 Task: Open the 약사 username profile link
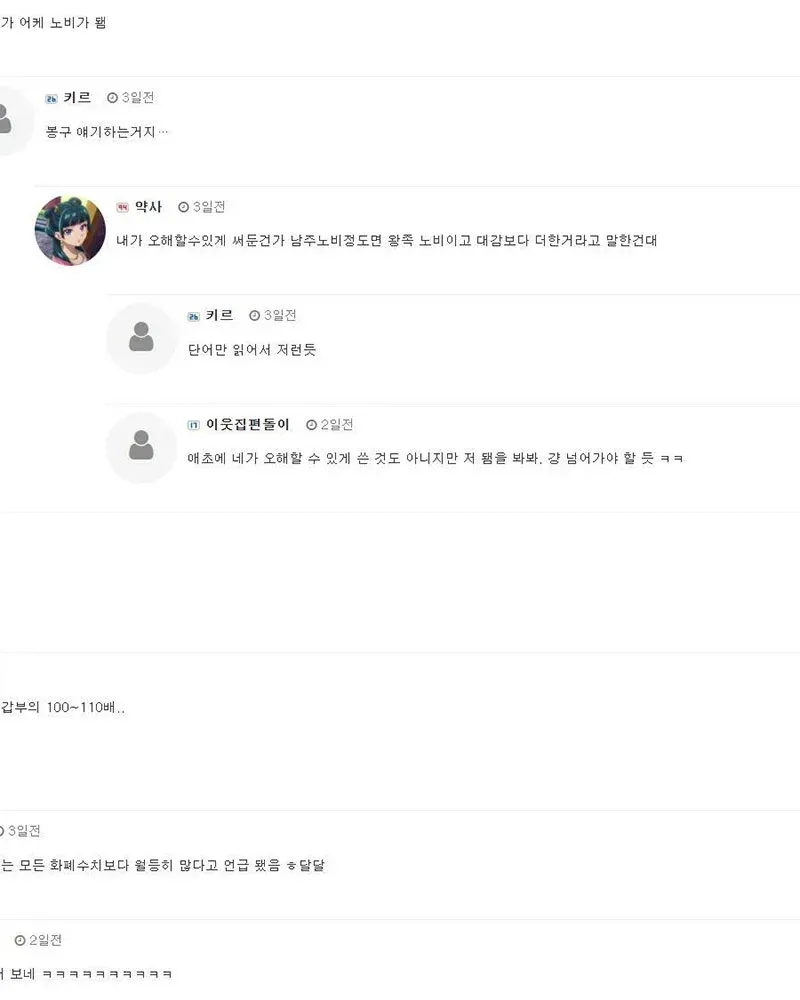149,207
